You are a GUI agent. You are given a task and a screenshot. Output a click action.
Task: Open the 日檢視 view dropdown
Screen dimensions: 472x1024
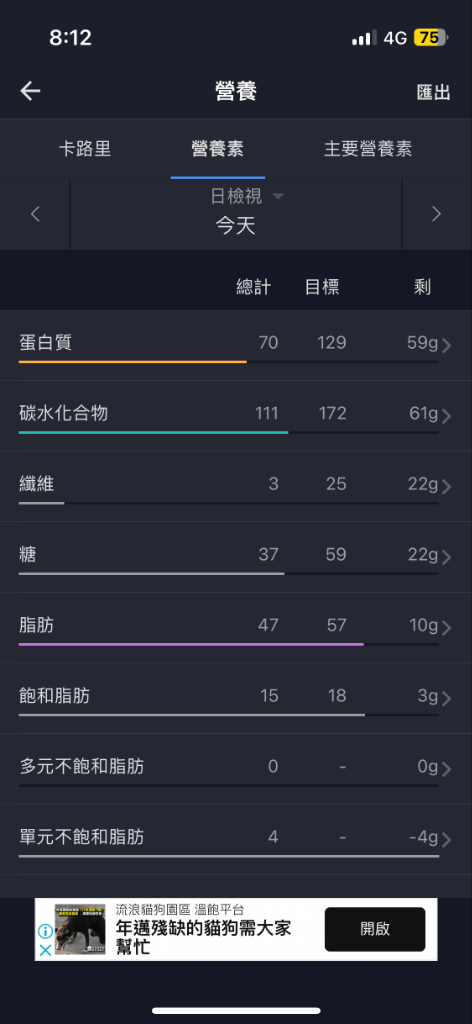[247, 196]
